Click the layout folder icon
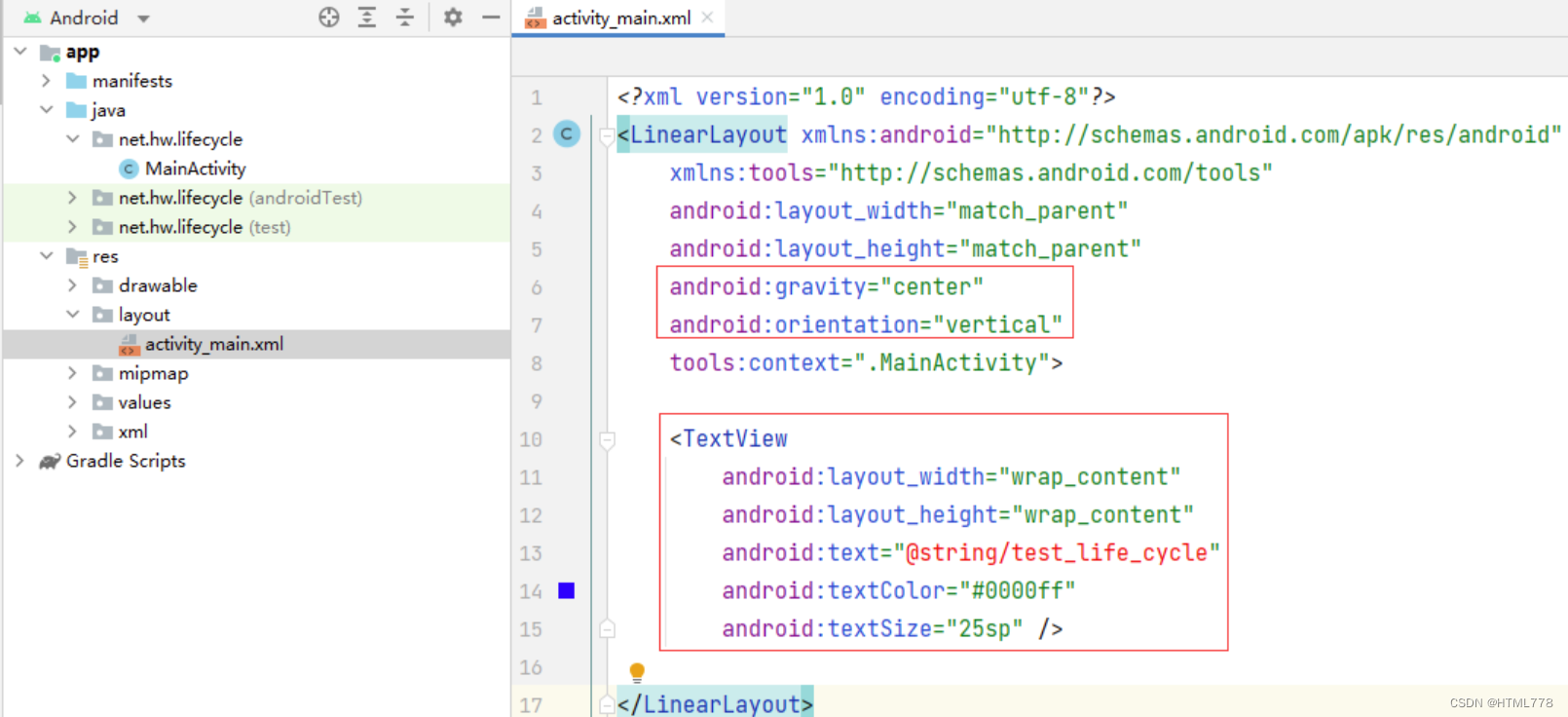 [102, 315]
